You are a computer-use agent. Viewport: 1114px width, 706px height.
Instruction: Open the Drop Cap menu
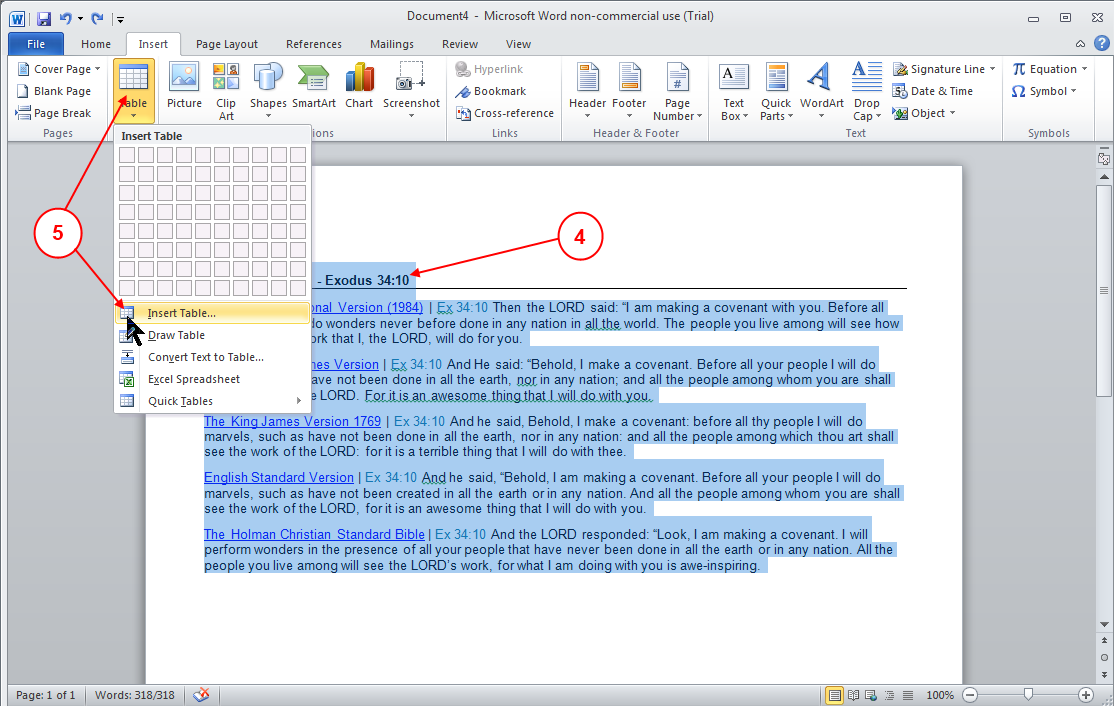[x=867, y=91]
